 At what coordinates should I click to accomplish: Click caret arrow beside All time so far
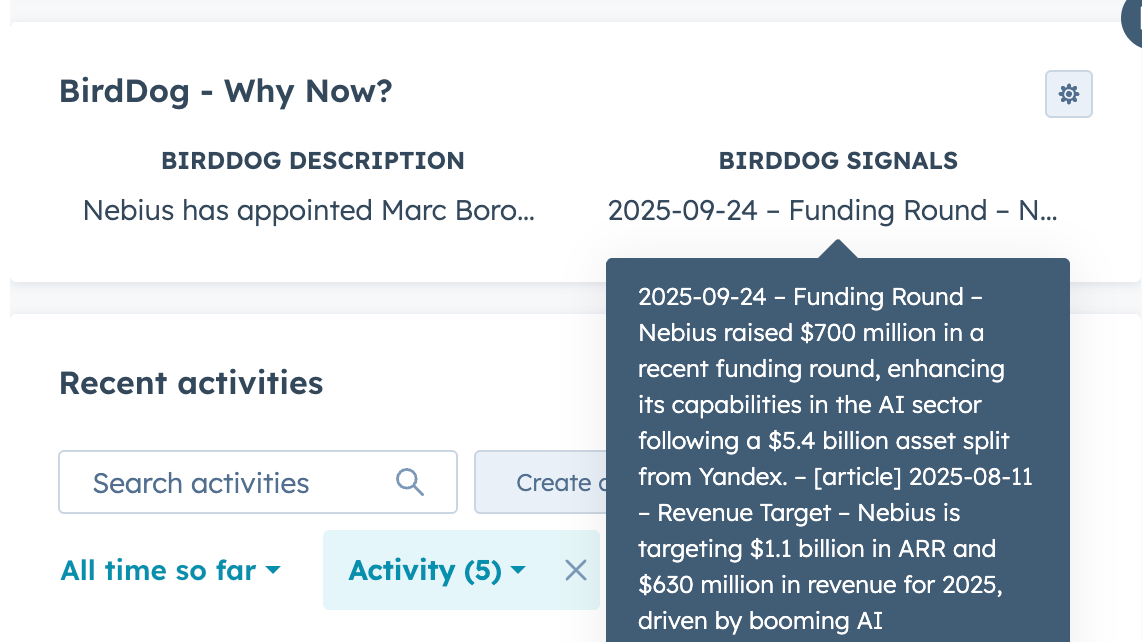tap(272, 571)
